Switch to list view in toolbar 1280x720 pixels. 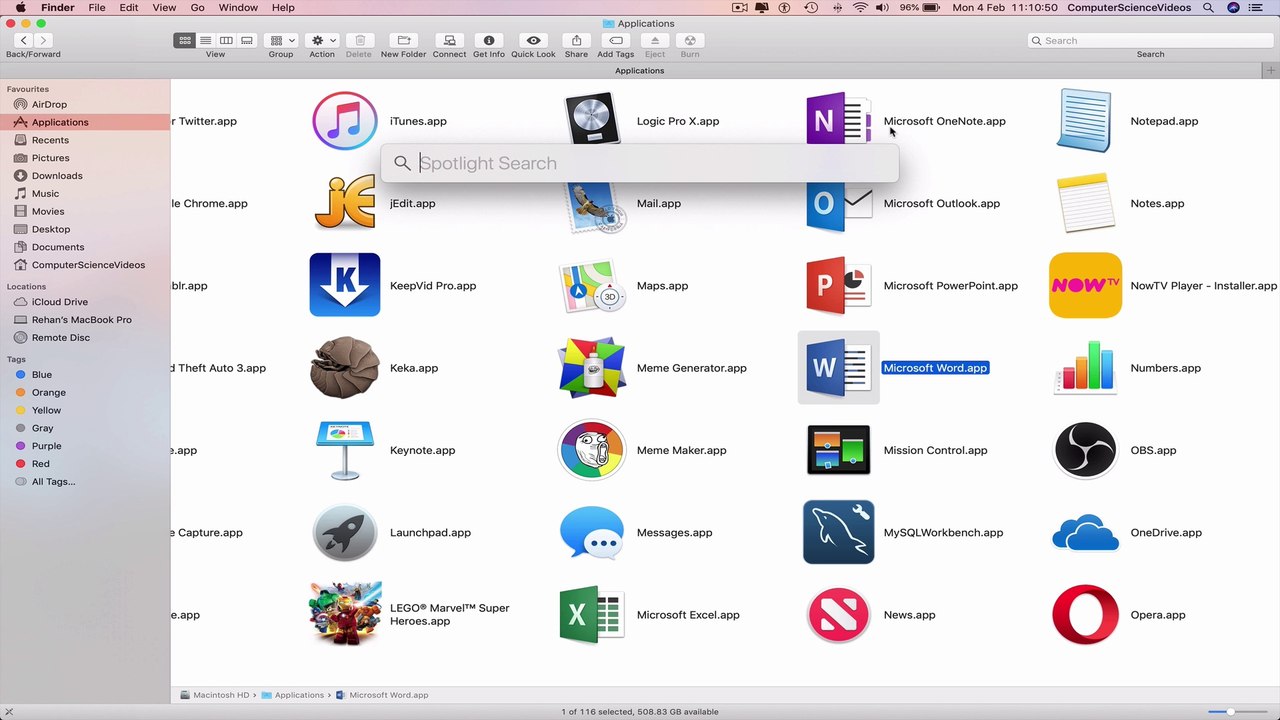pos(205,40)
